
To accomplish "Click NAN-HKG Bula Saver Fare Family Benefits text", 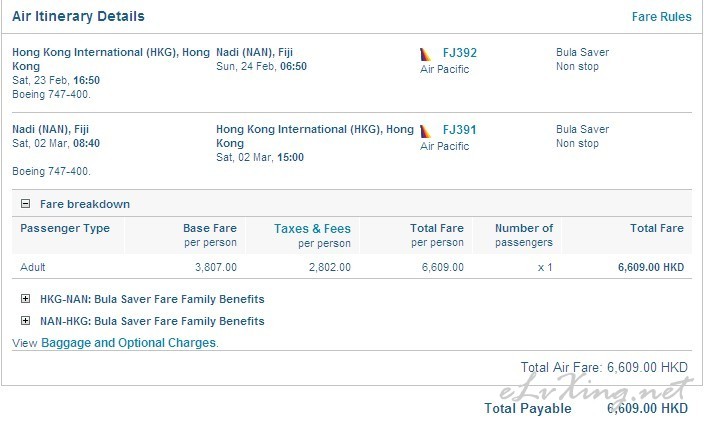I will pos(152,321).
